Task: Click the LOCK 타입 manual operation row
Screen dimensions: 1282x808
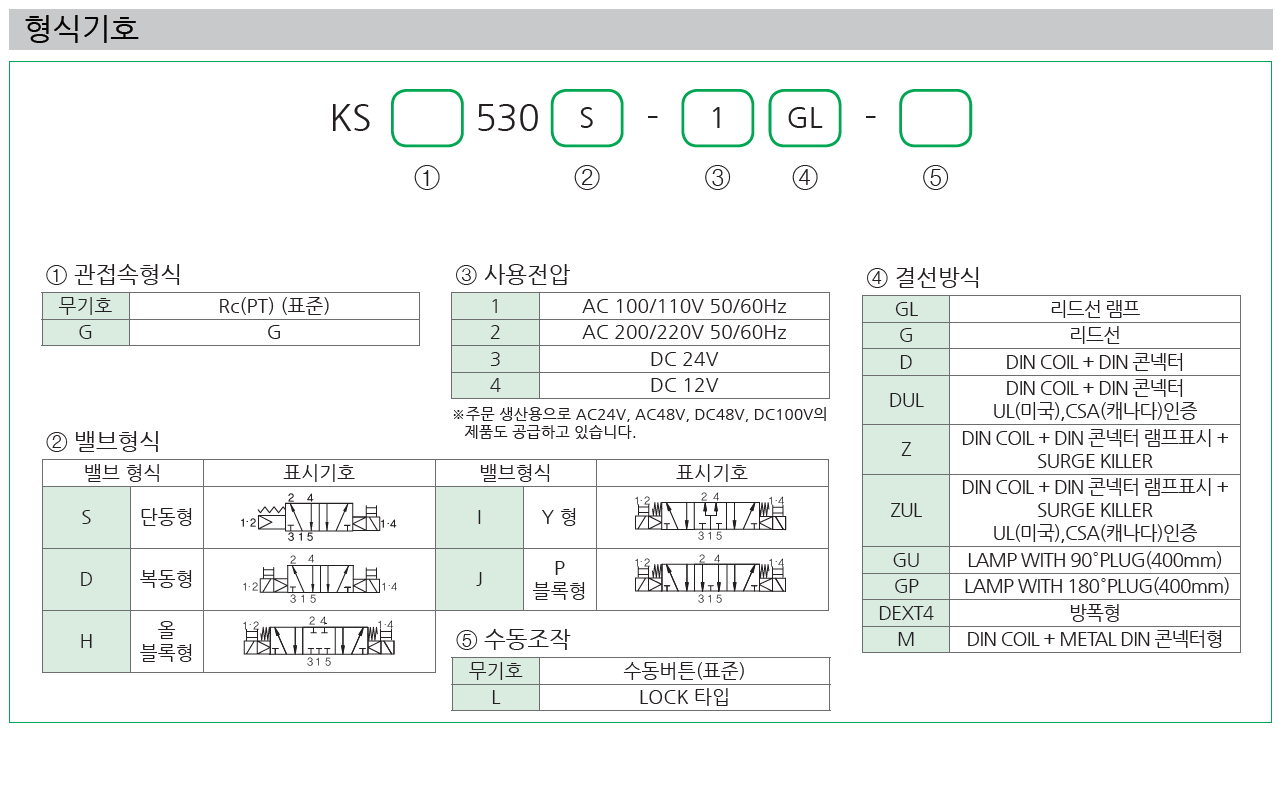Action: click(684, 697)
